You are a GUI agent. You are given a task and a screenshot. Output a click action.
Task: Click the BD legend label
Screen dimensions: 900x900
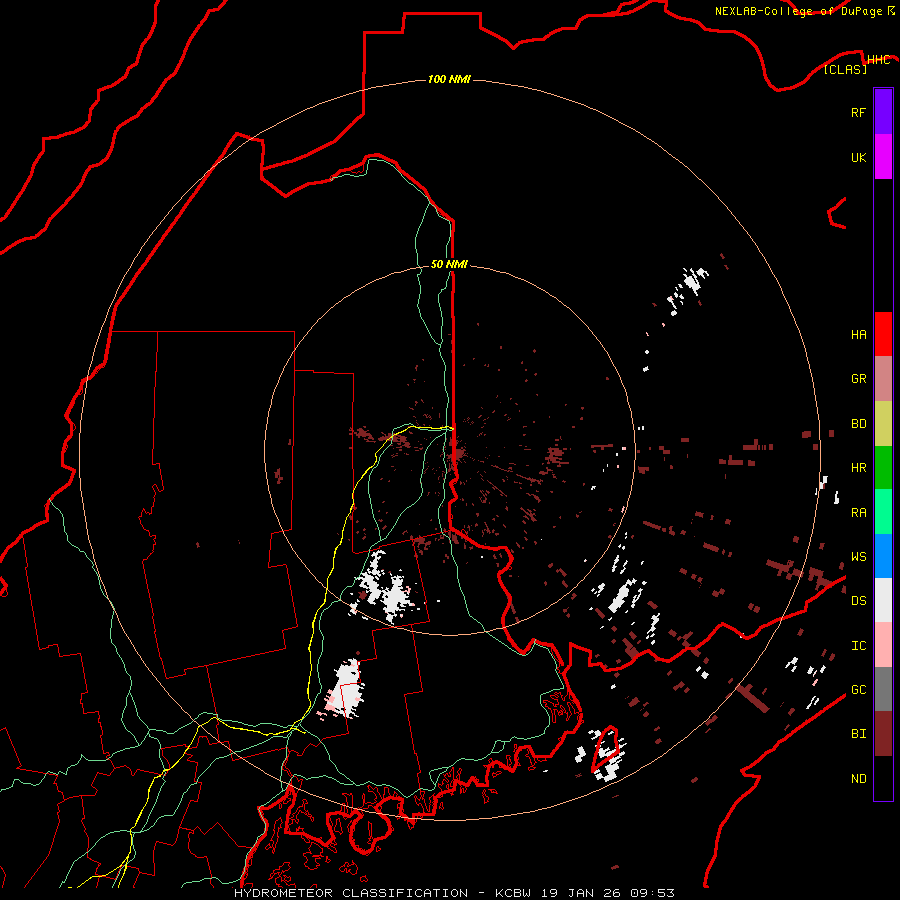(x=858, y=424)
